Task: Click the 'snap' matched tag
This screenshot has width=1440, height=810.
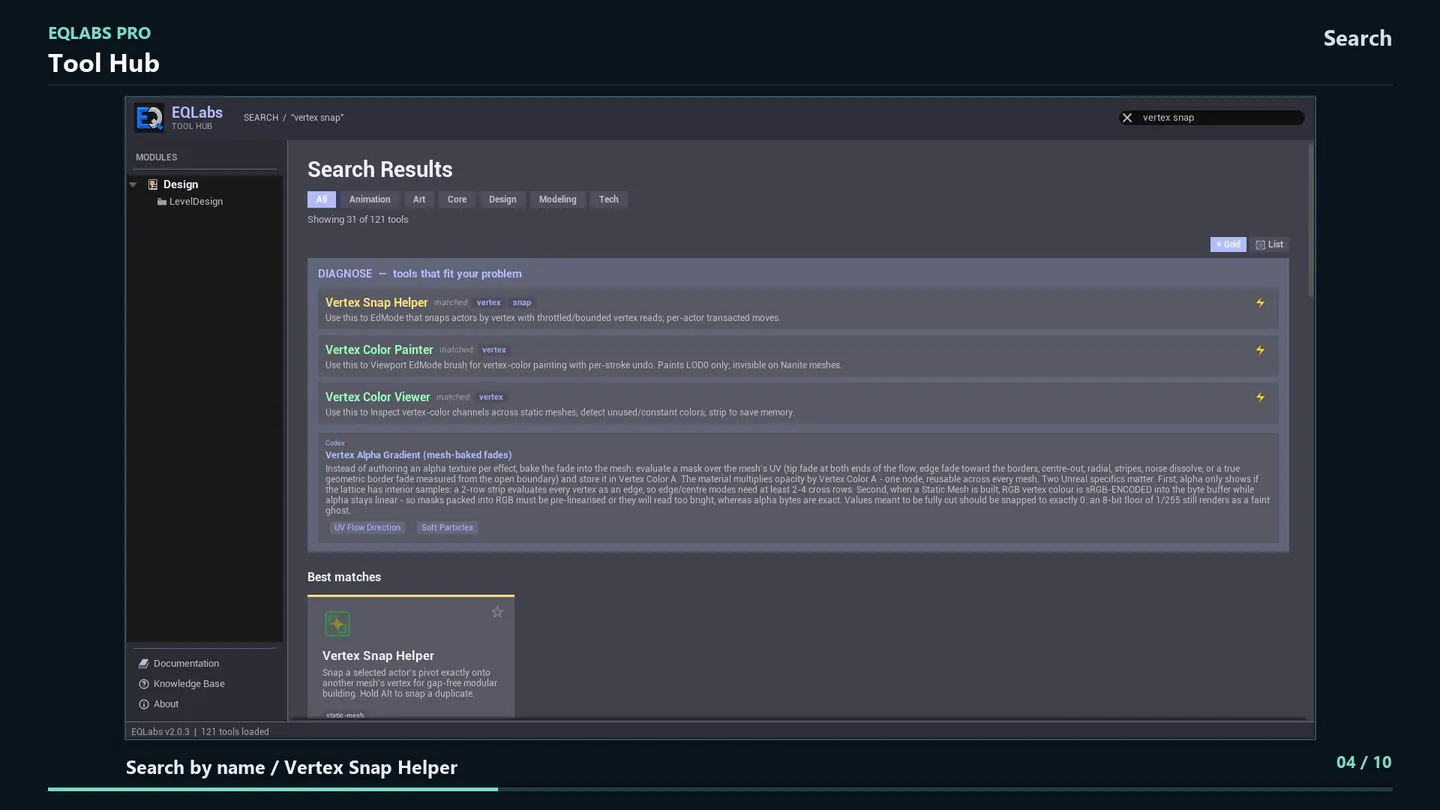Action: (x=522, y=303)
